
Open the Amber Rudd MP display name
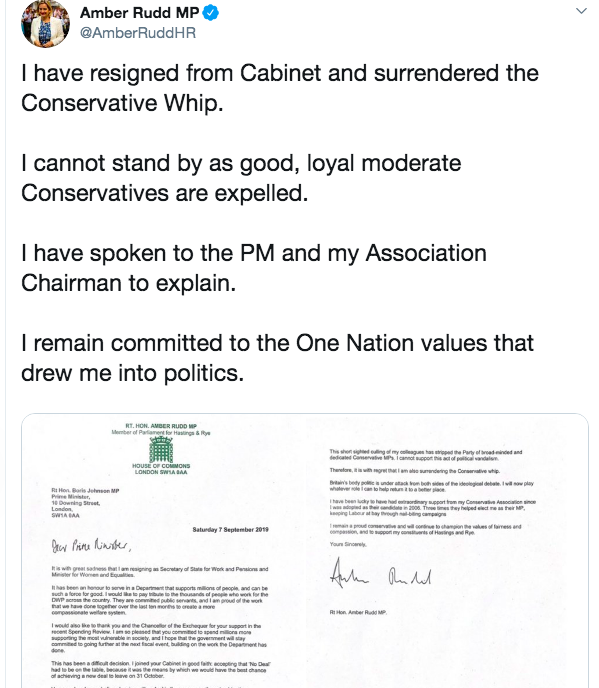pos(140,13)
